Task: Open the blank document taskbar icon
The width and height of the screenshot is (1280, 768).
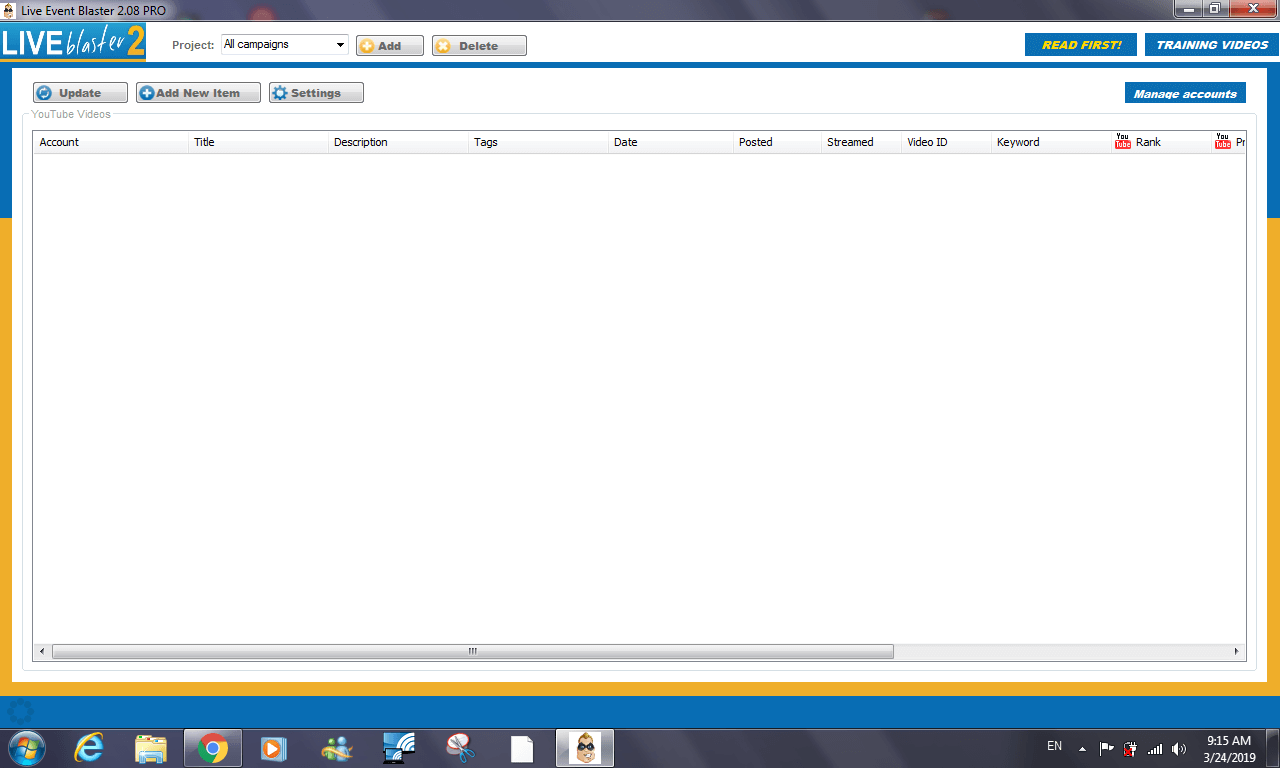Action: [x=522, y=748]
